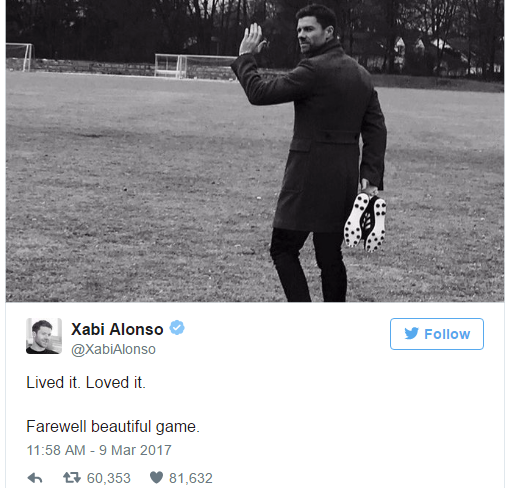Open the black-and-white tweet photo

click(255, 151)
